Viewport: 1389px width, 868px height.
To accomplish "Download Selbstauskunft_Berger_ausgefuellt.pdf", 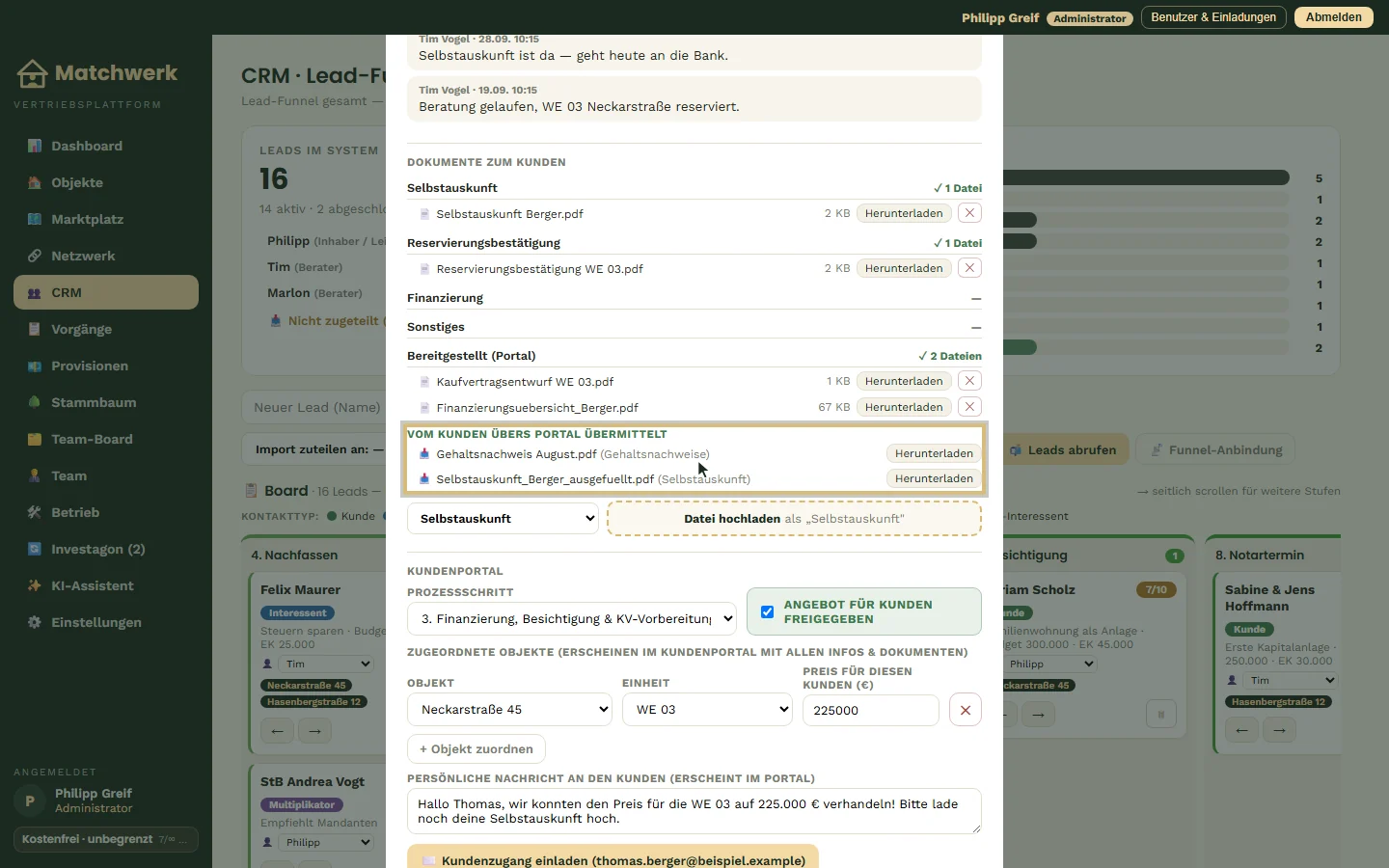I will pyautogui.click(x=934, y=478).
